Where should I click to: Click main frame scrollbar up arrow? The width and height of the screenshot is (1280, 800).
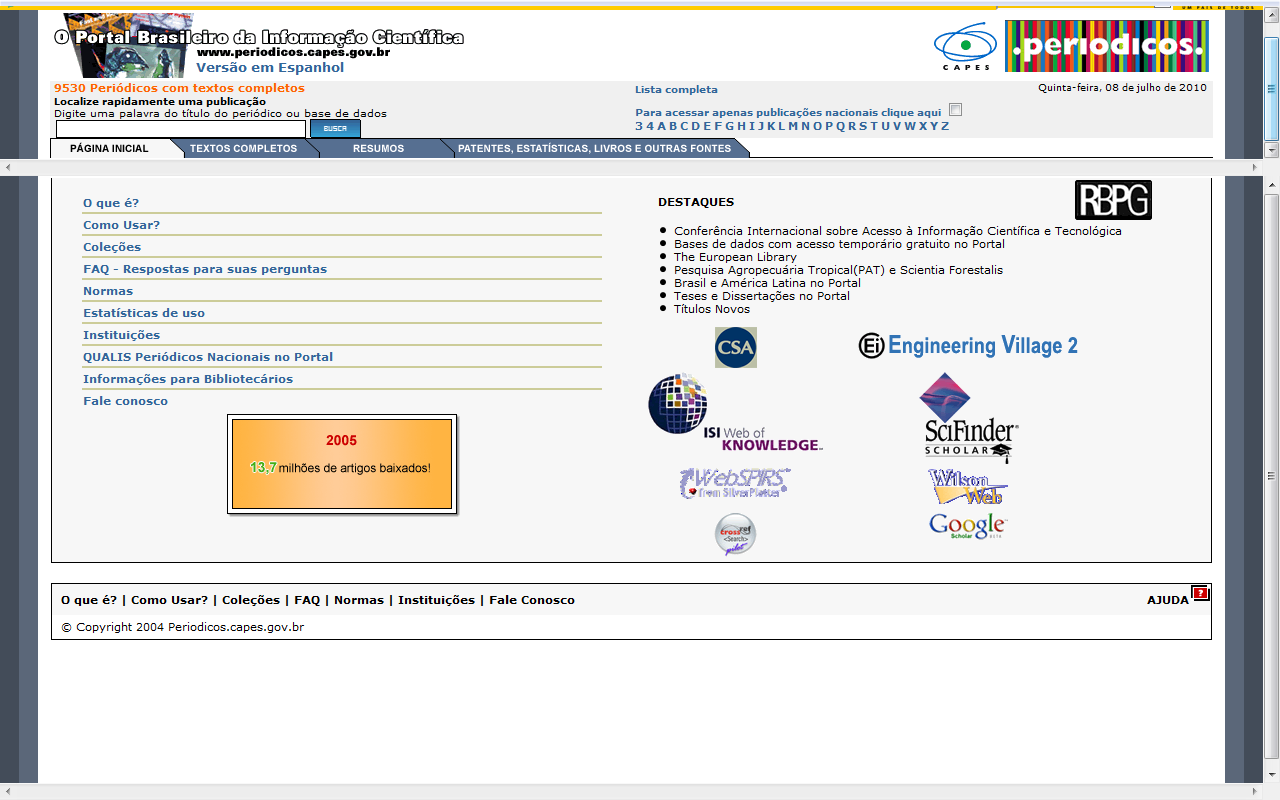[1272, 186]
